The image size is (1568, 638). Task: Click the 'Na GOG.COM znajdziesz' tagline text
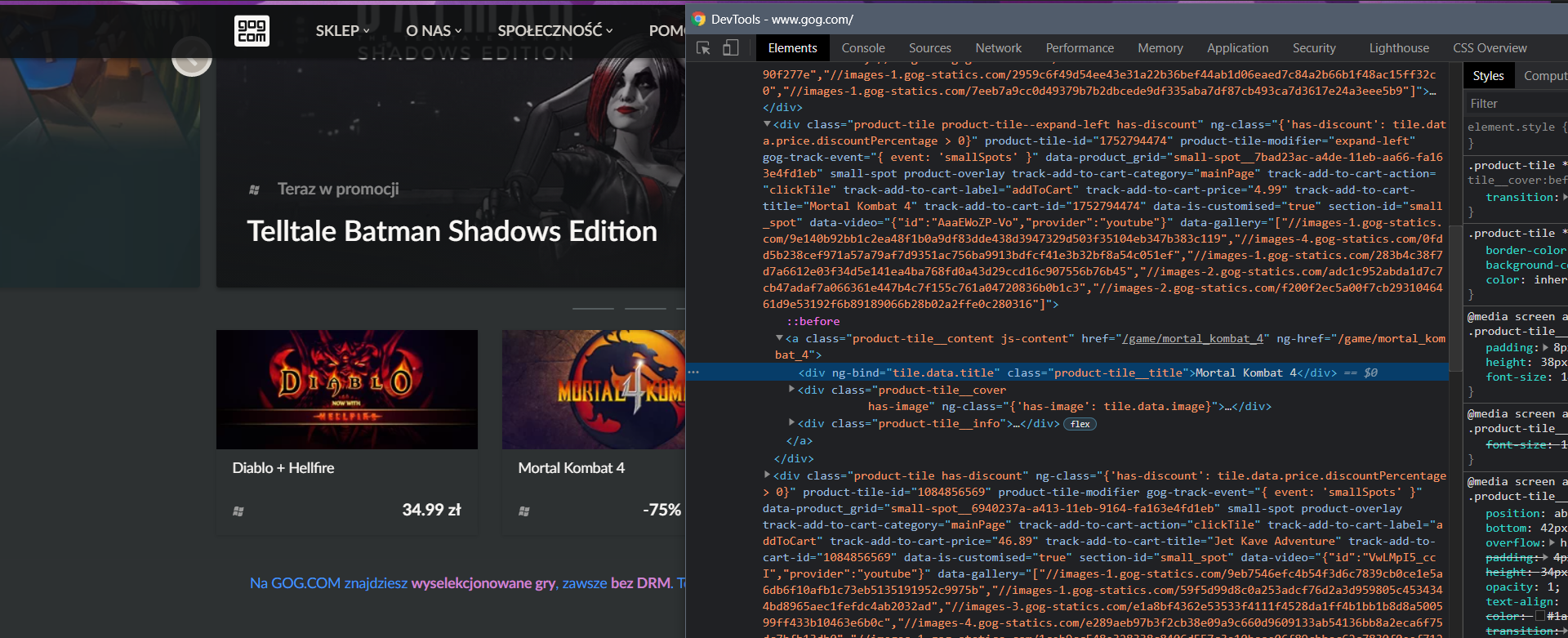point(328,583)
